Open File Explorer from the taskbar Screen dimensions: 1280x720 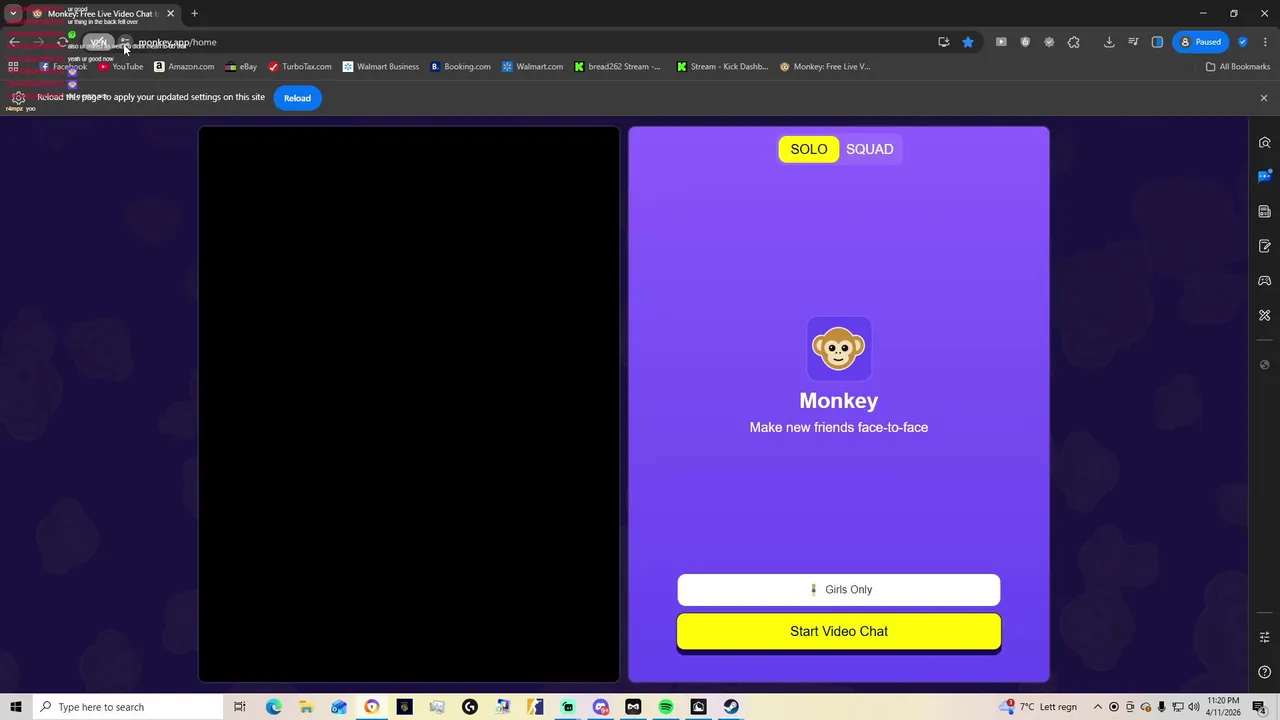coord(306,707)
